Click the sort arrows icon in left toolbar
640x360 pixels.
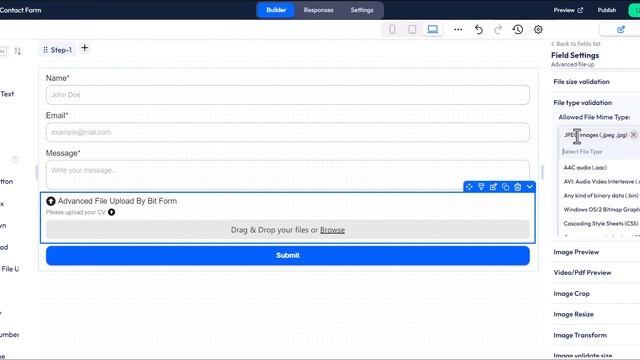(x=18, y=51)
